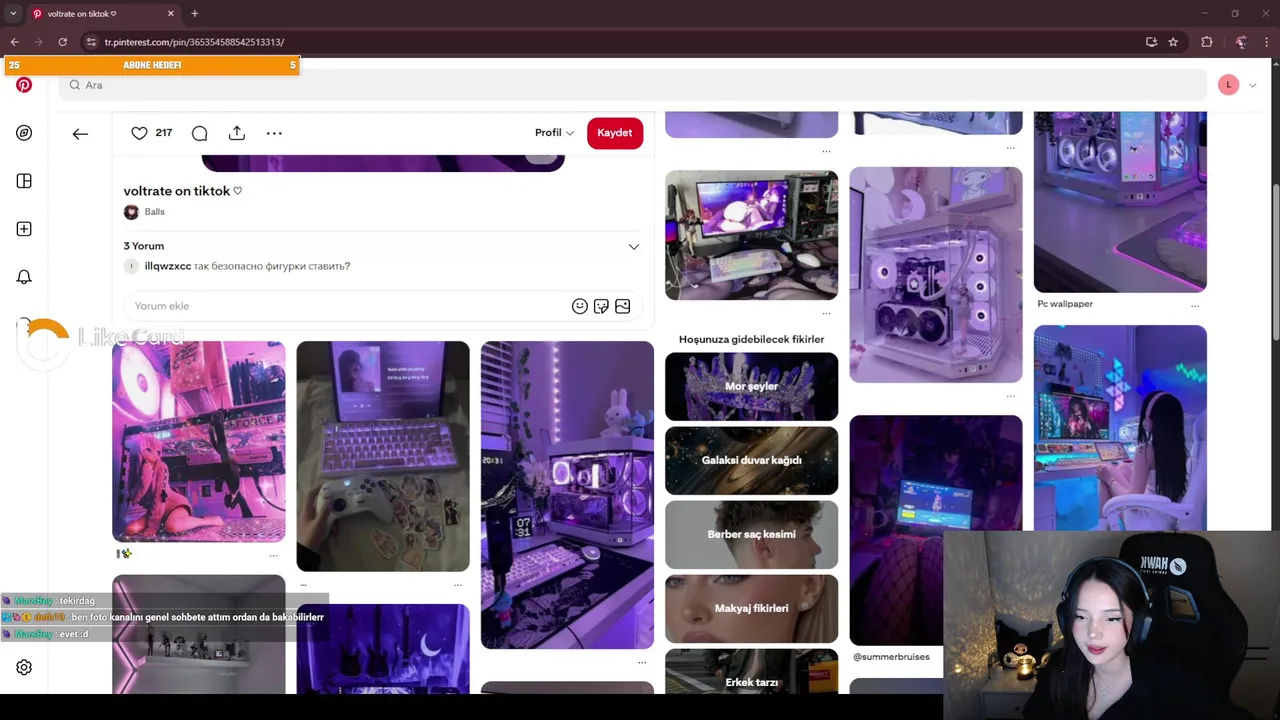Insert an emoji in the comment box

[x=580, y=306]
